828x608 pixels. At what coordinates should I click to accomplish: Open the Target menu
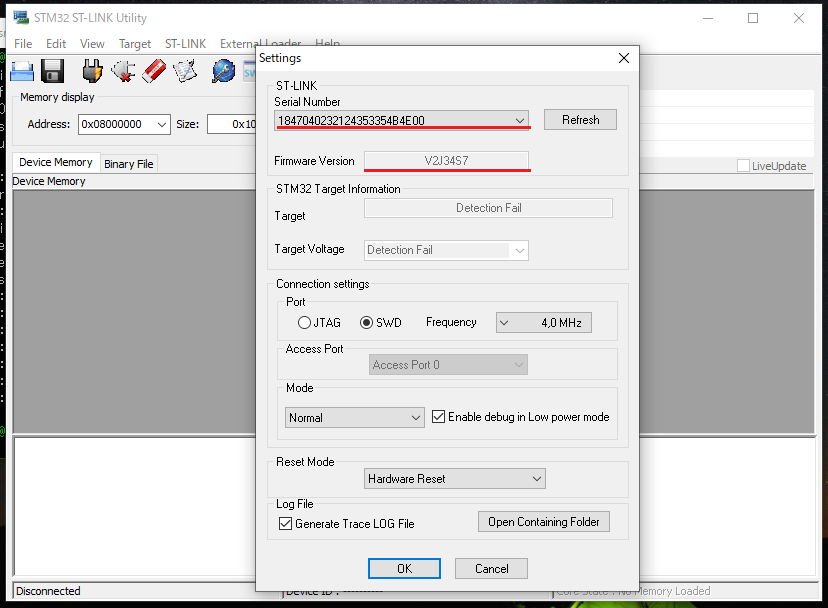[x=135, y=44]
